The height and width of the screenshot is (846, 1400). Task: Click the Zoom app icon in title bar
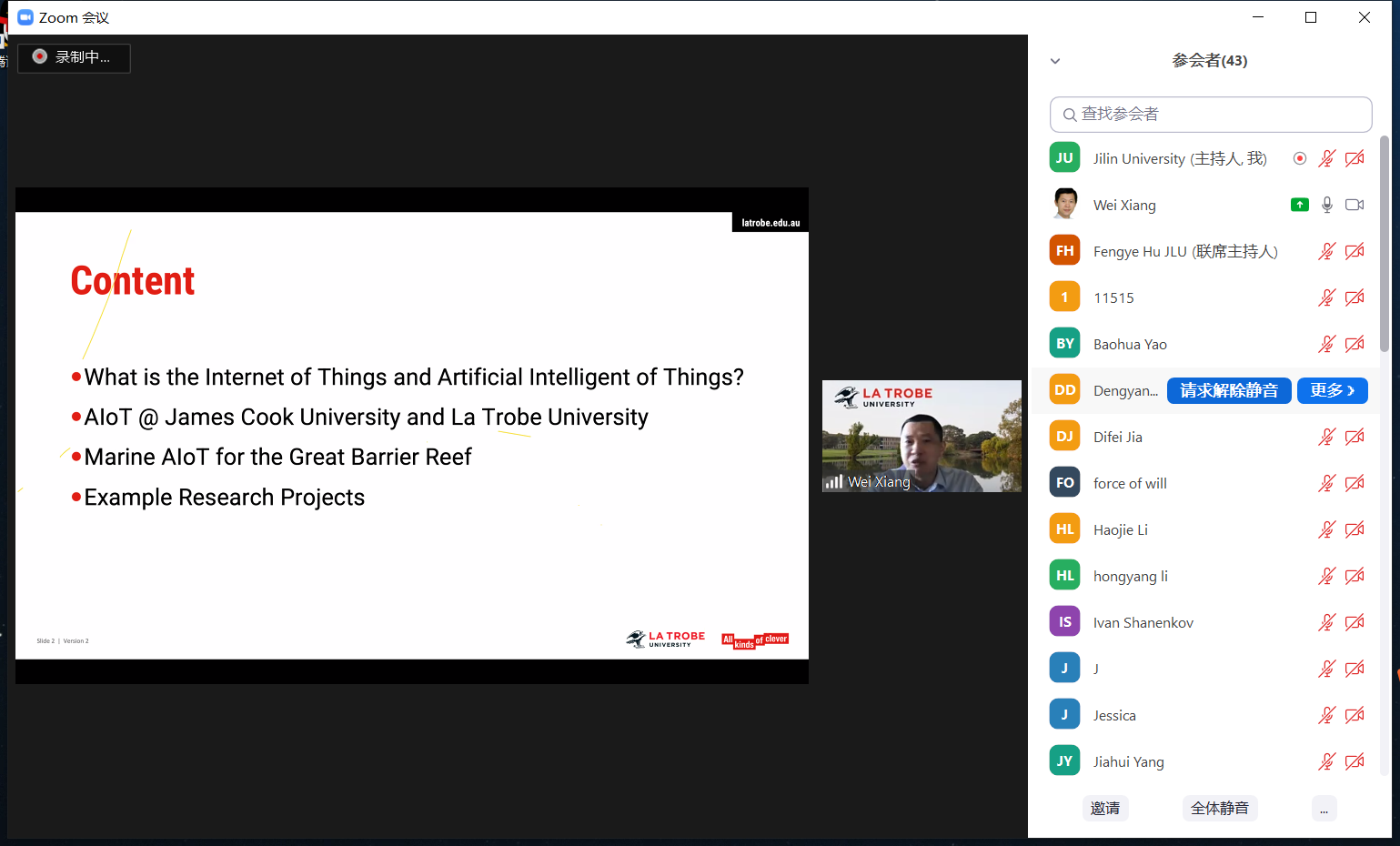25,17
